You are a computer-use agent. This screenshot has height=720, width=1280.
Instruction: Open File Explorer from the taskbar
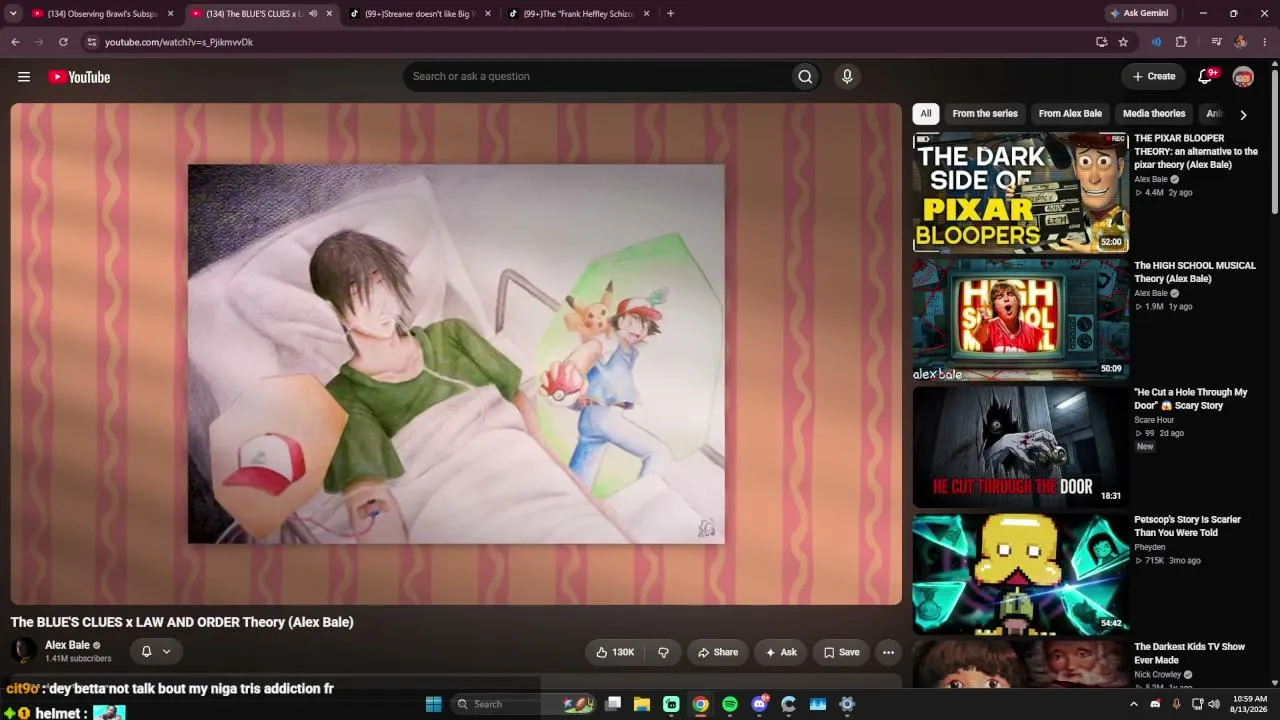(x=642, y=704)
